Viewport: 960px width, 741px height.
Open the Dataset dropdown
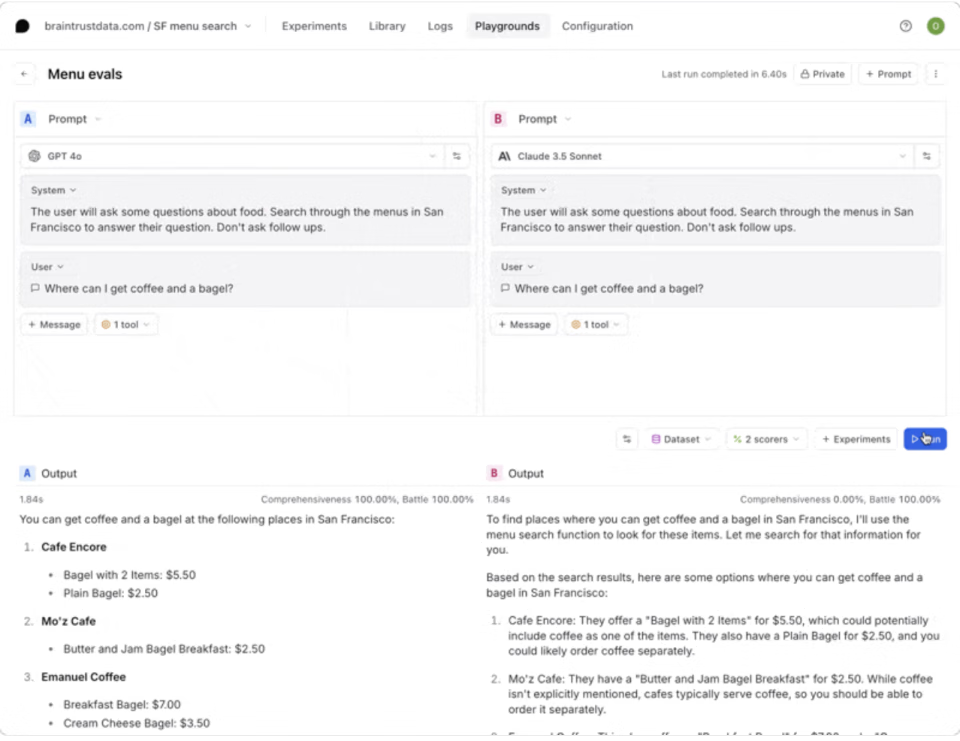[x=681, y=439]
